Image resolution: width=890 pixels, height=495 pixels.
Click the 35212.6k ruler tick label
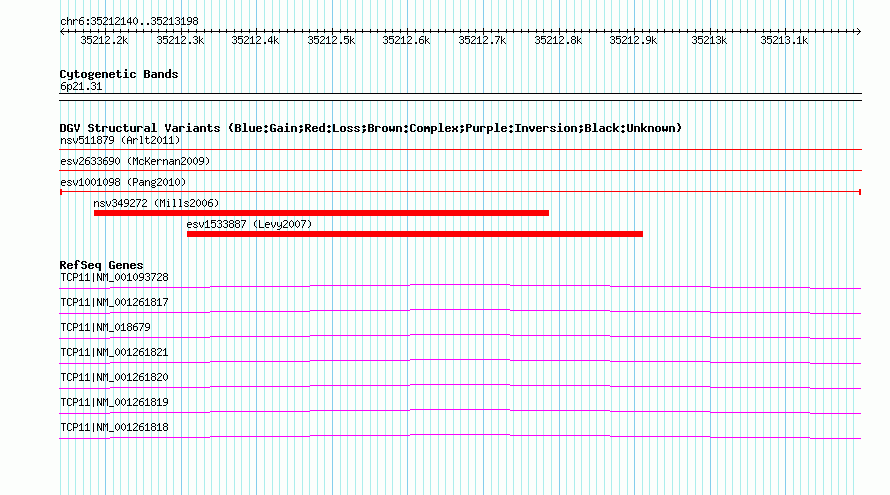[x=406, y=40]
